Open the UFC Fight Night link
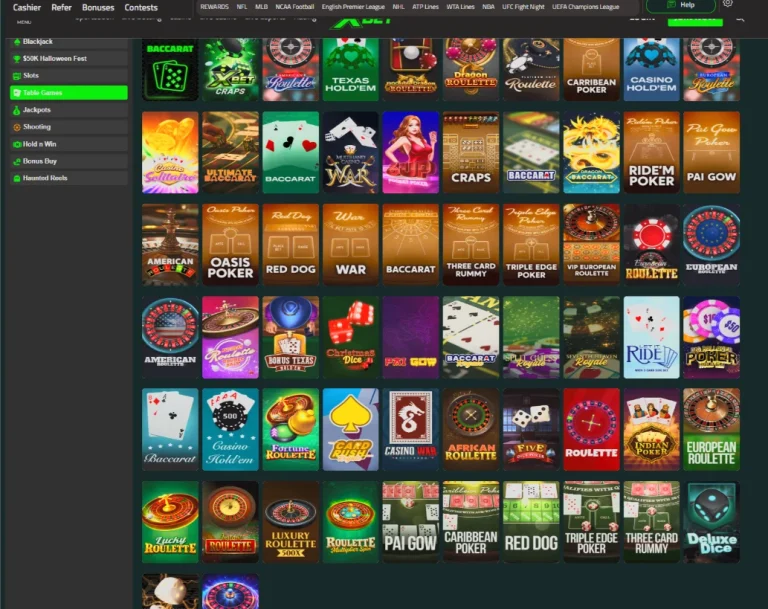 pyautogui.click(x=523, y=7)
